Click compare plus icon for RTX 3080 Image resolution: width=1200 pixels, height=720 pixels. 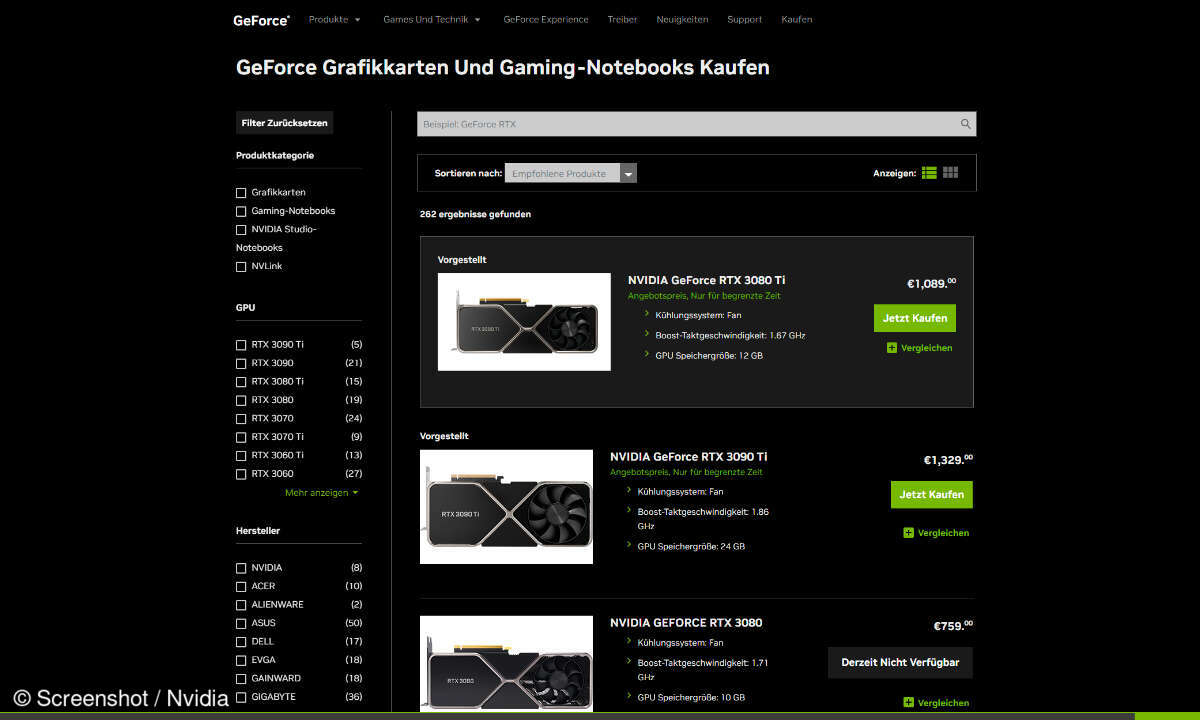(908, 703)
